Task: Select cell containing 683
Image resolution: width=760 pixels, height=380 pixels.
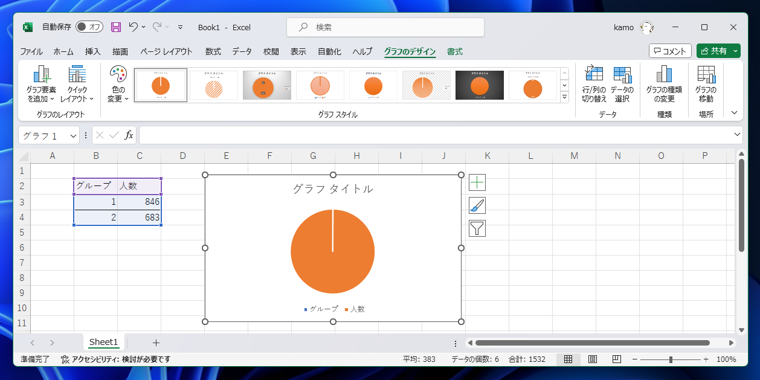Action: point(139,218)
